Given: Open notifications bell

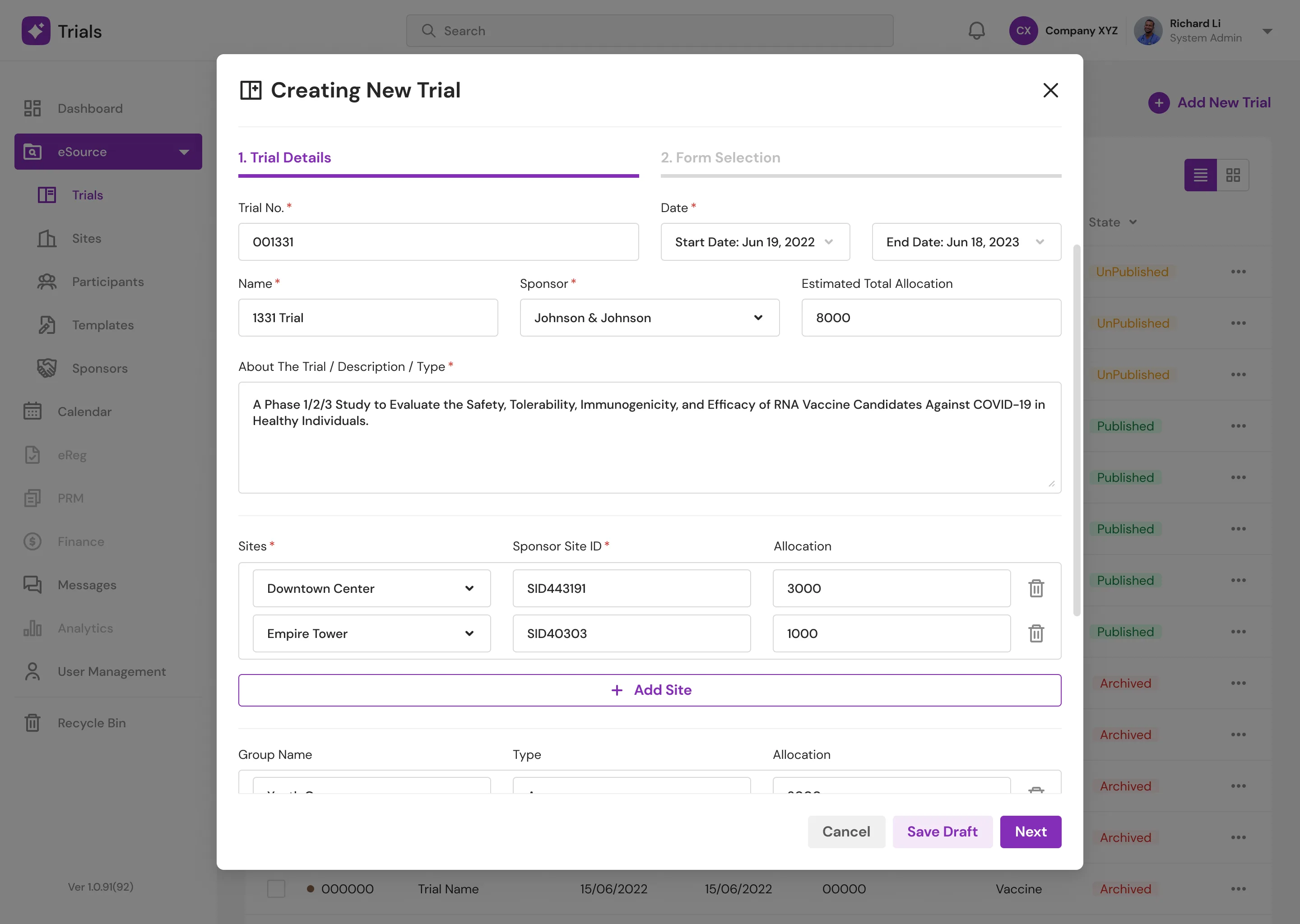Looking at the screenshot, I should click(x=977, y=31).
